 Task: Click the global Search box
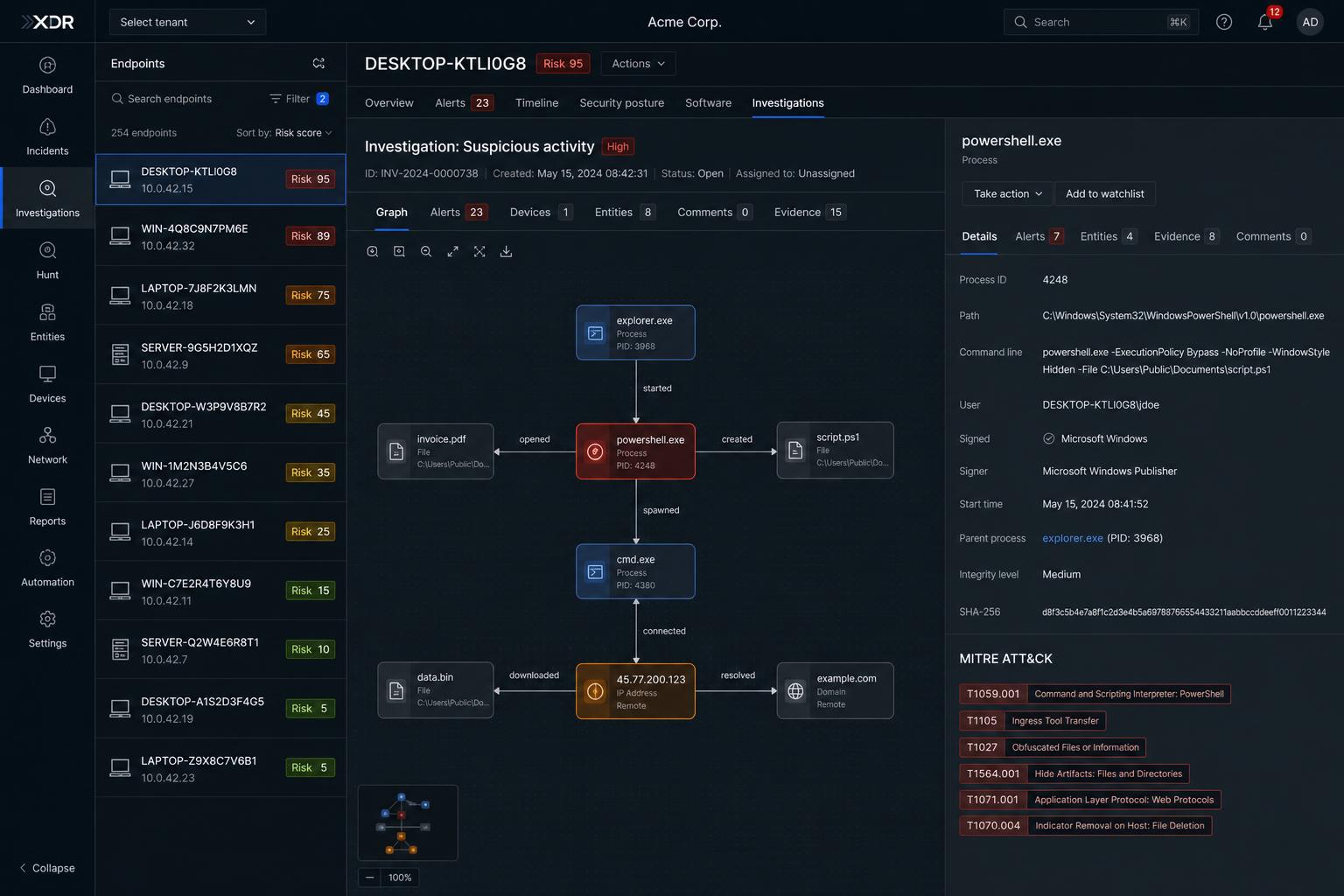1101,22
